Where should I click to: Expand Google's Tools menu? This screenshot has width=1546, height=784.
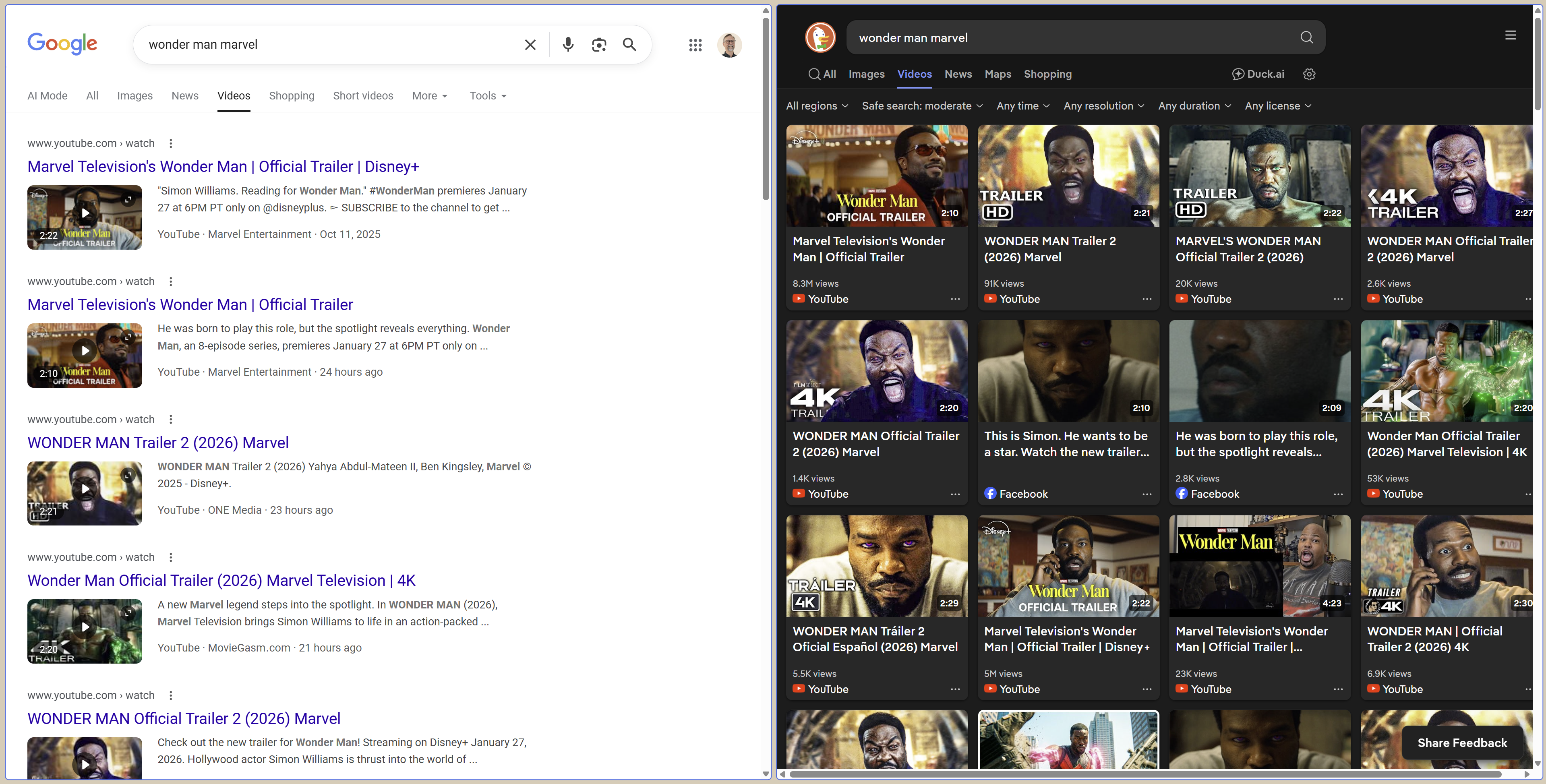488,95
